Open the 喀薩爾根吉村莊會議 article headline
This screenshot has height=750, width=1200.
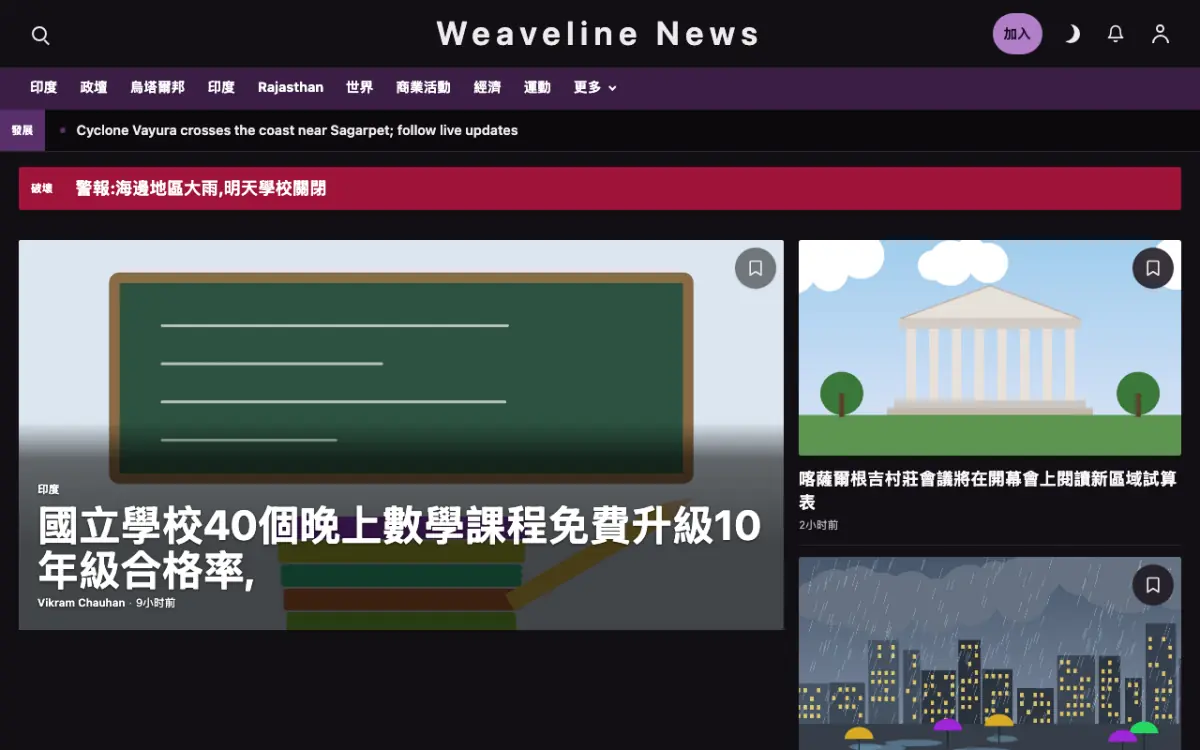pos(988,490)
